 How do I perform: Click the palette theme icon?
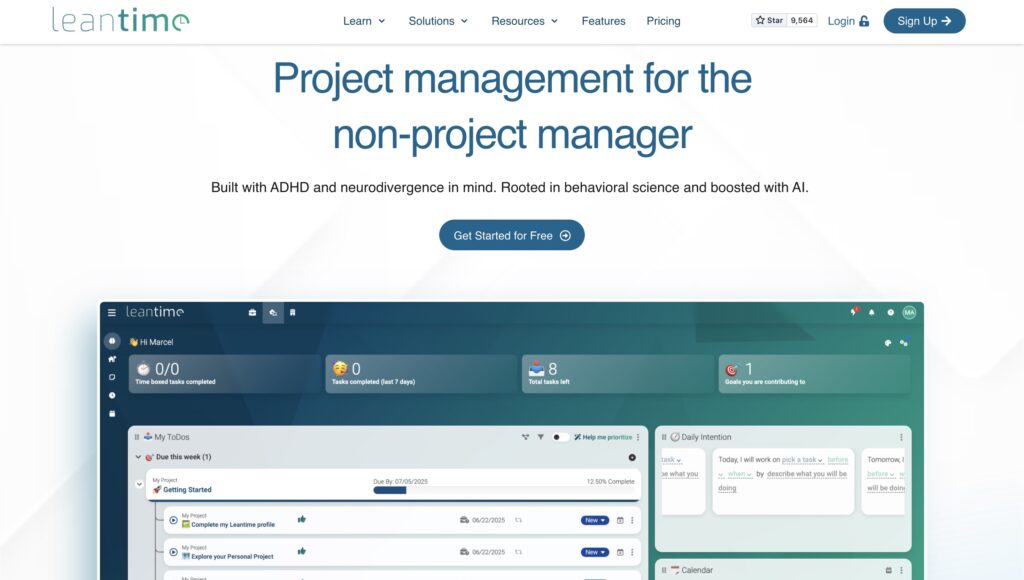[888, 342]
